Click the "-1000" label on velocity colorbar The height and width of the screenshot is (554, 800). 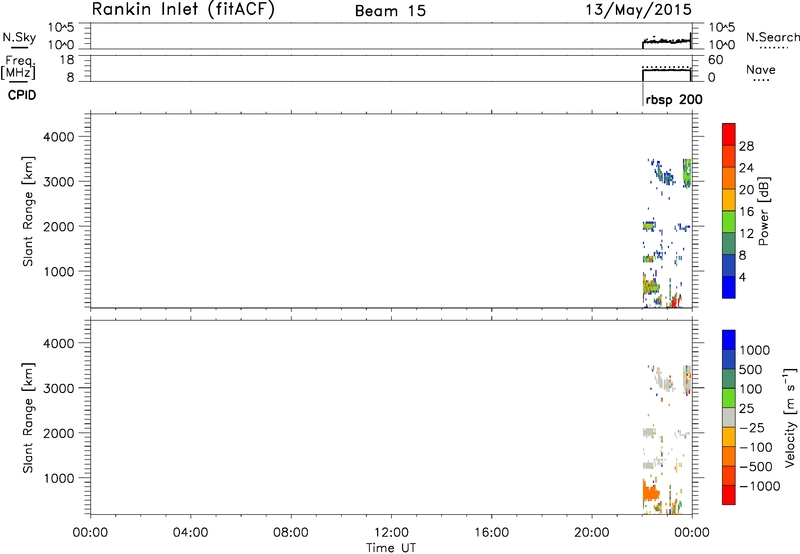pos(760,486)
